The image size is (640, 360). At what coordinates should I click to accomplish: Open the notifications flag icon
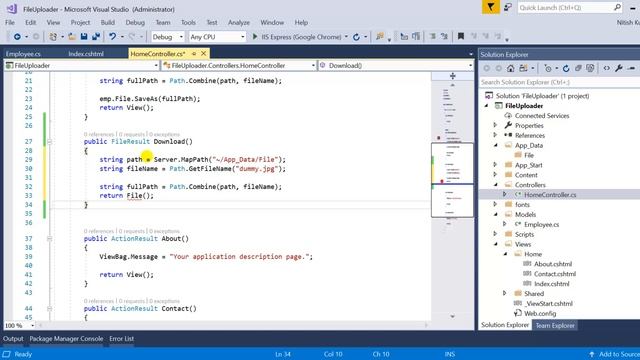(x=491, y=7)
